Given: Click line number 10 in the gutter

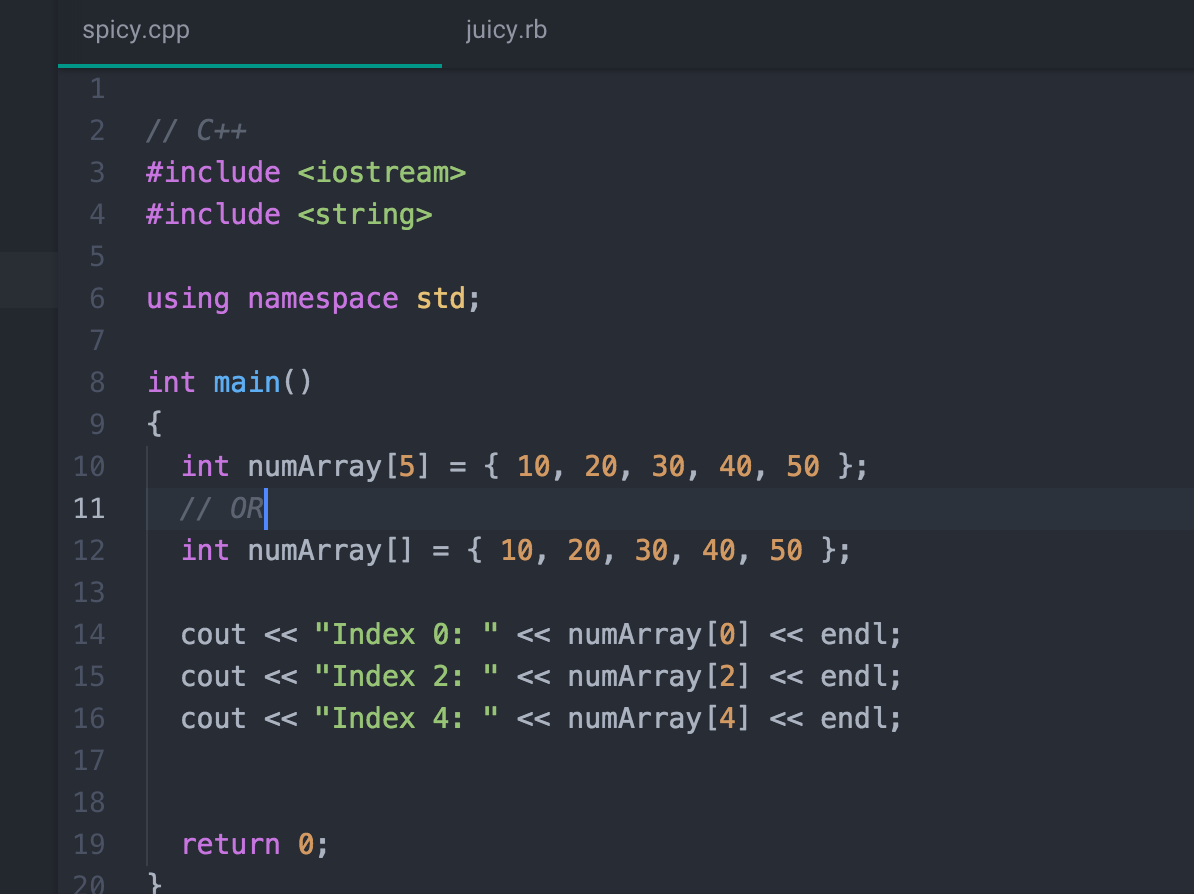Looking at the screenshot, I should 89,466.
